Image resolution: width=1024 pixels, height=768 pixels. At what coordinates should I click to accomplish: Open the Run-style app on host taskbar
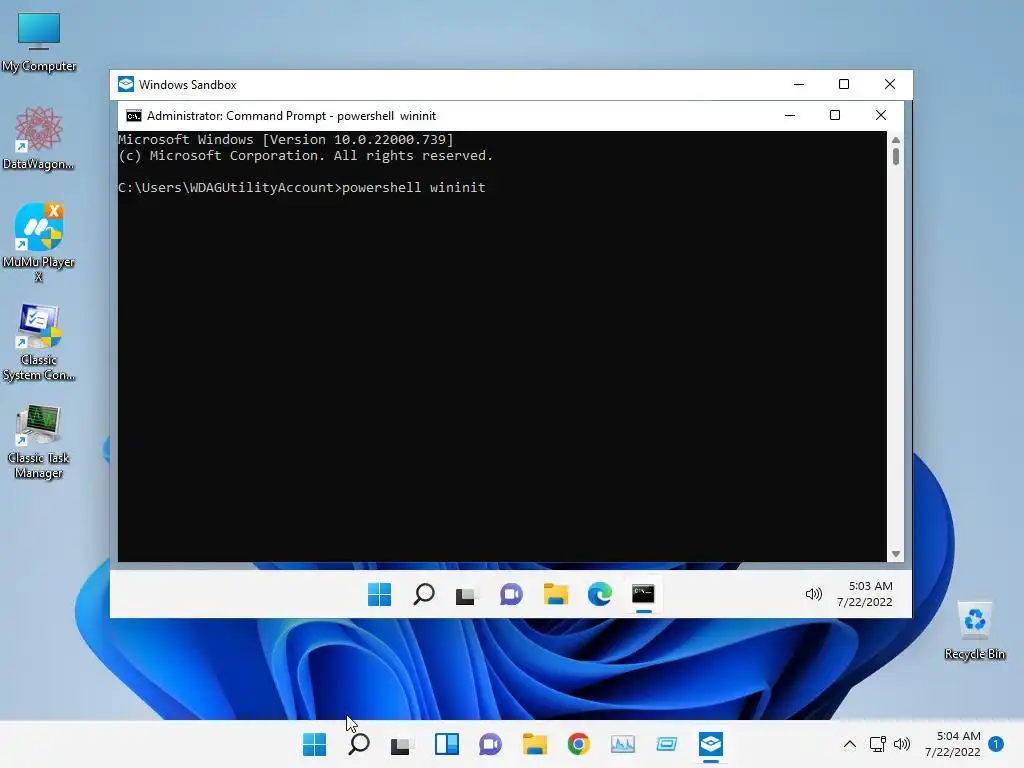click(x=667, y=744)
